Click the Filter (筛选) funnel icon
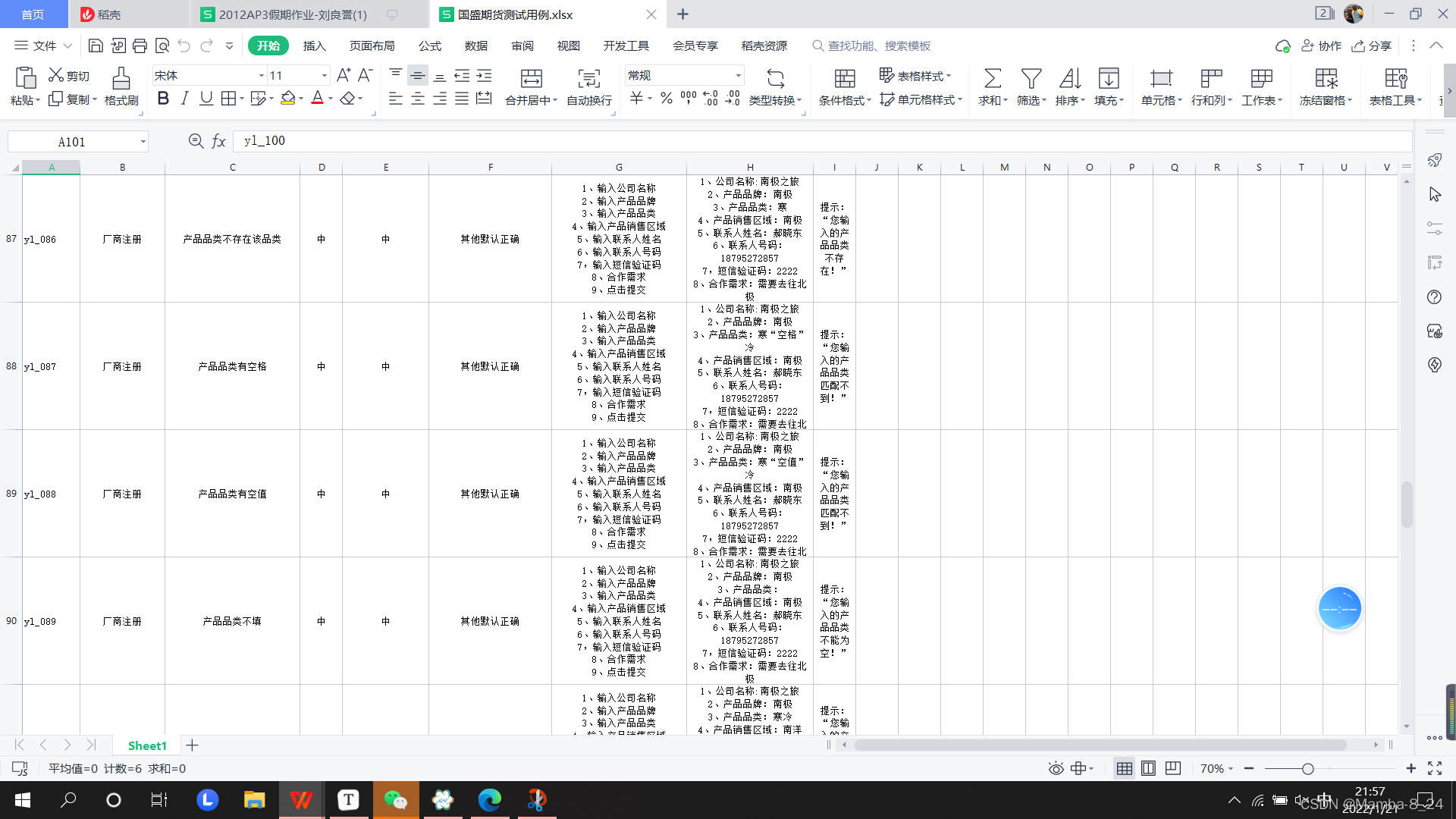The image size is (1456, 819). pos(1031,78)
